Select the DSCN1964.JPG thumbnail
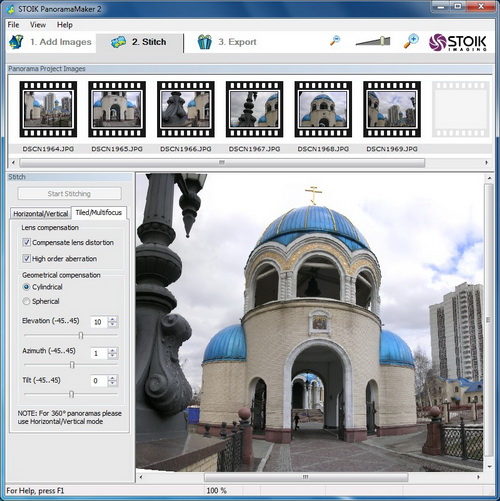This screenshot has width=500, height=501. pos(48,109)
